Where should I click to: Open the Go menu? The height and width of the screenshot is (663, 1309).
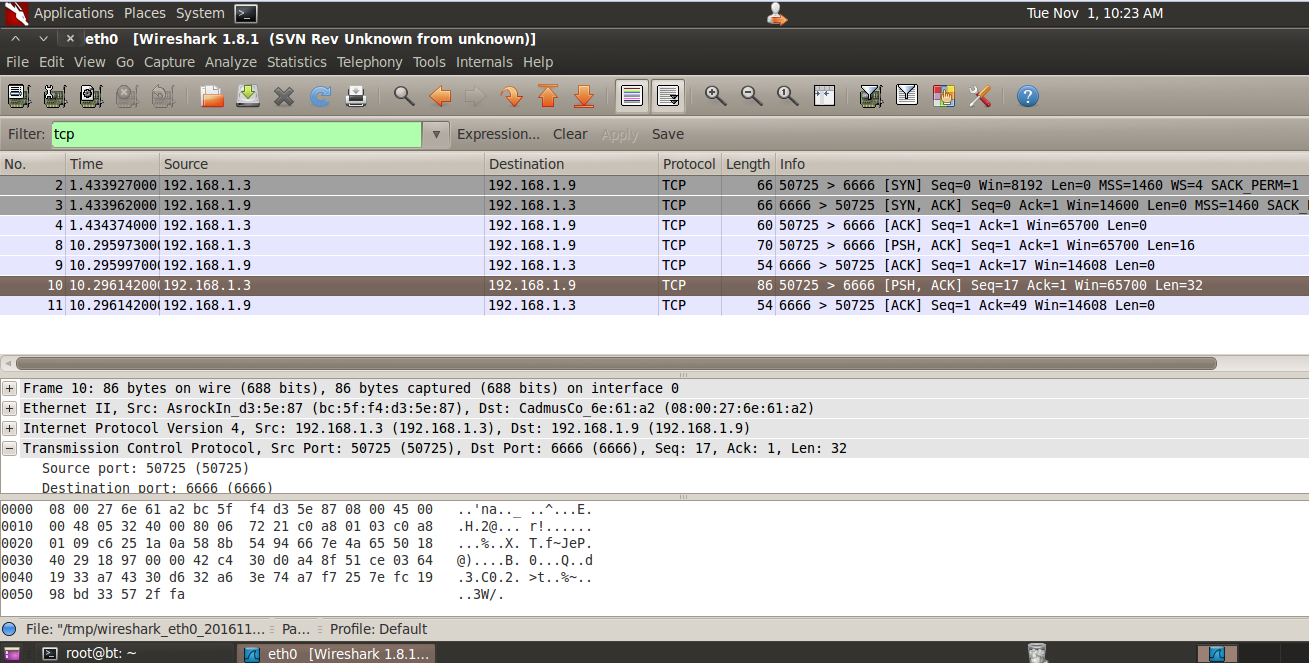pos(125,62)
